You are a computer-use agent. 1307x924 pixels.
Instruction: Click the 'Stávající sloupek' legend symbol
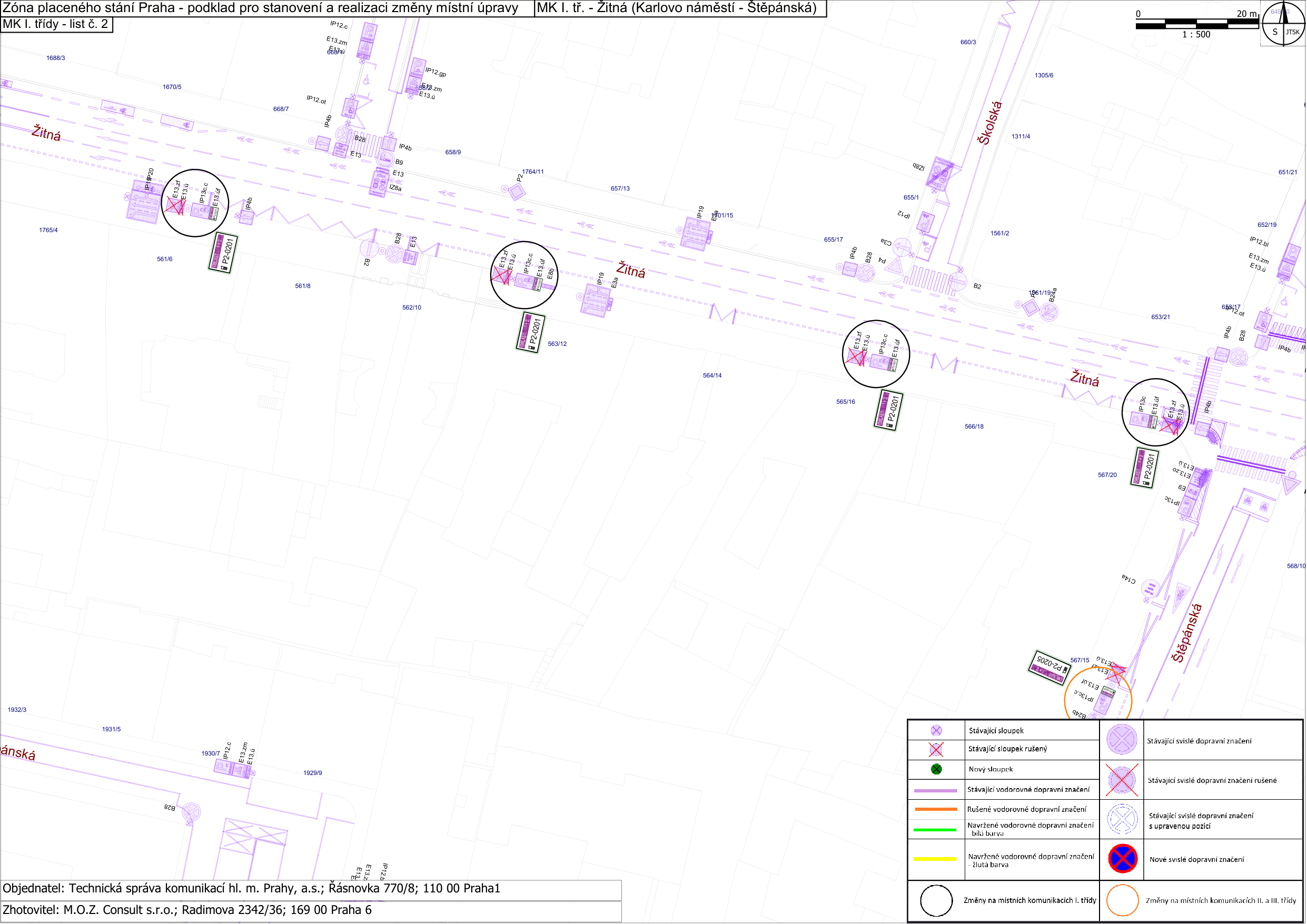point(936,730)
